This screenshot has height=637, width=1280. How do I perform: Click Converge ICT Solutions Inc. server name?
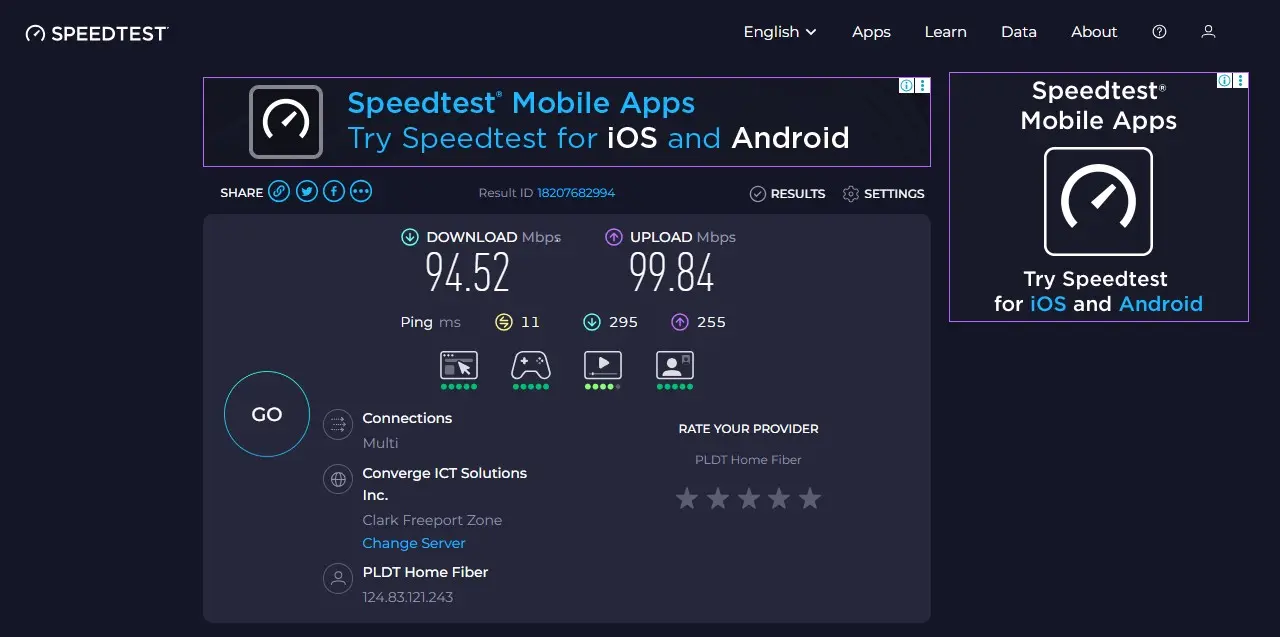444,484
